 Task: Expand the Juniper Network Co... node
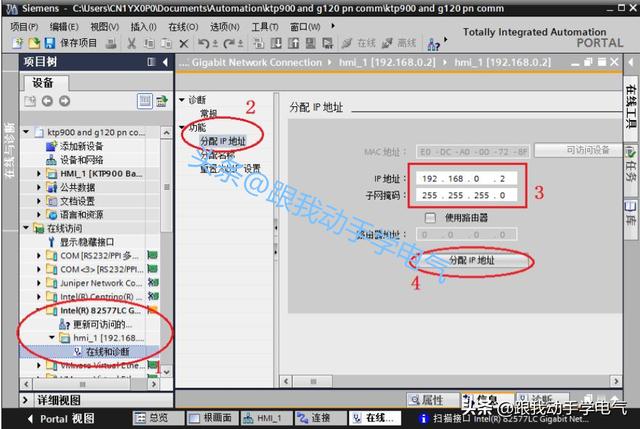tap(38, 283)
